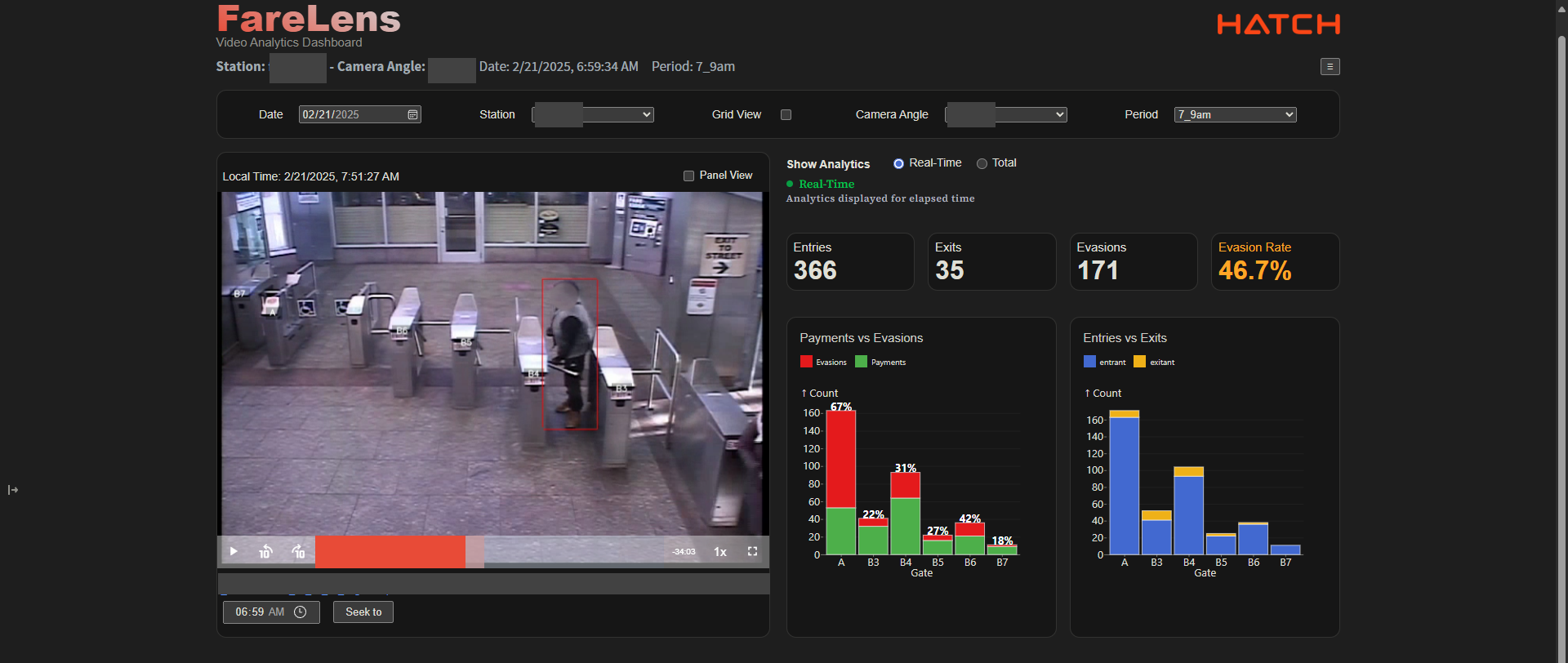1568x663 pixels.
Task: Click clock icon in seek time field
Action: point(300,612)
